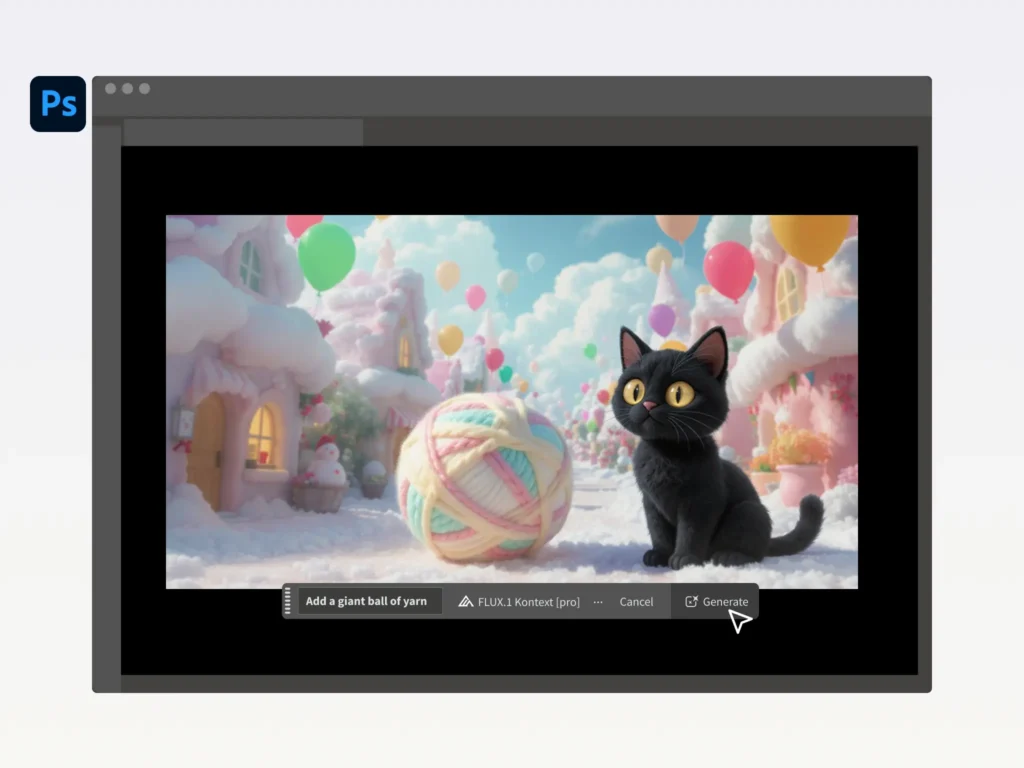Viewport: 1024px width, 768px height.
Task: Grab the contextual task bar grip handle
Action: (288, 601)
